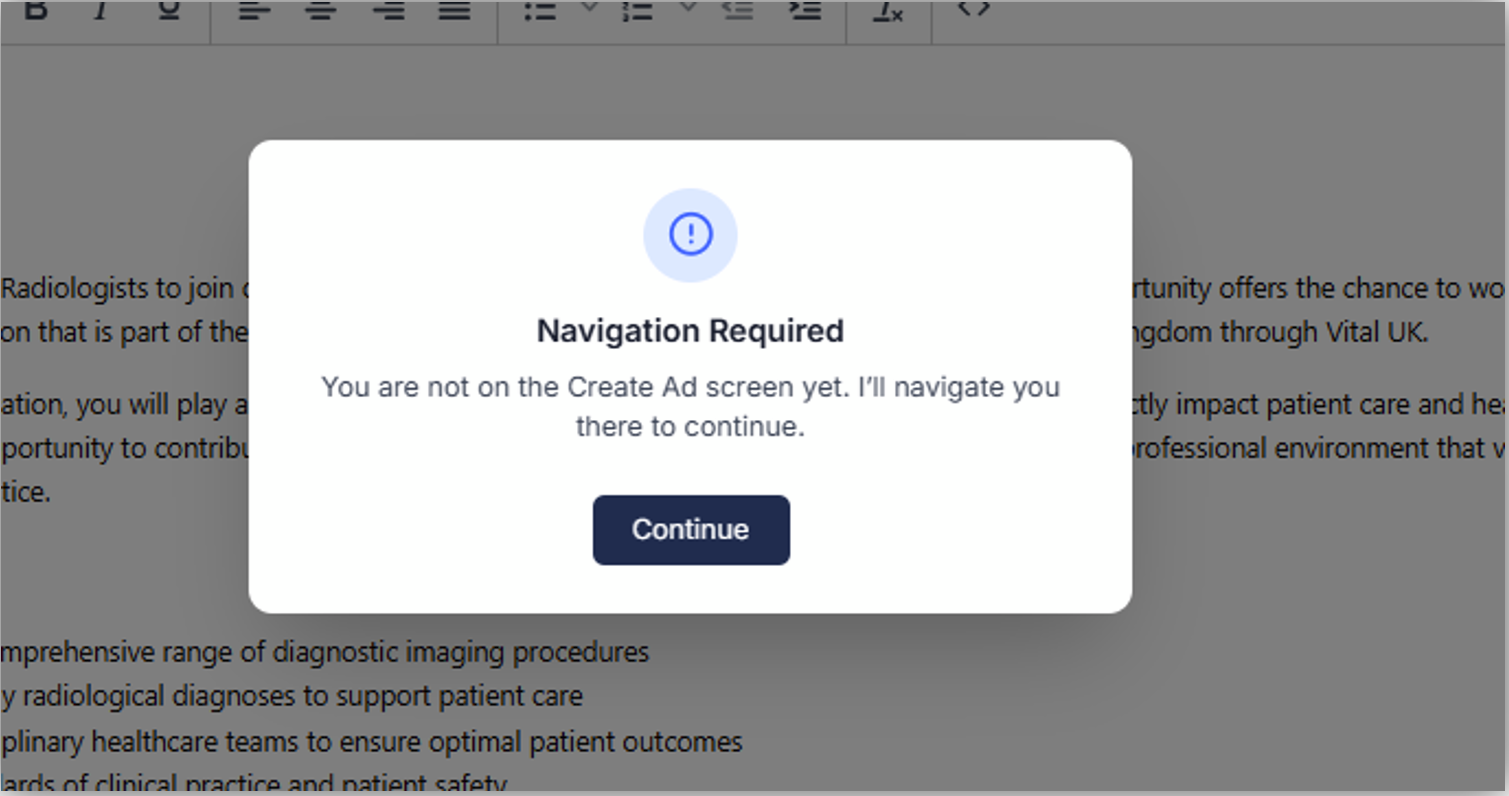The height and width of the screenshot is (796, 1509).
Task: Click the dialog's Create Ad message text
Action: (690, 406)
